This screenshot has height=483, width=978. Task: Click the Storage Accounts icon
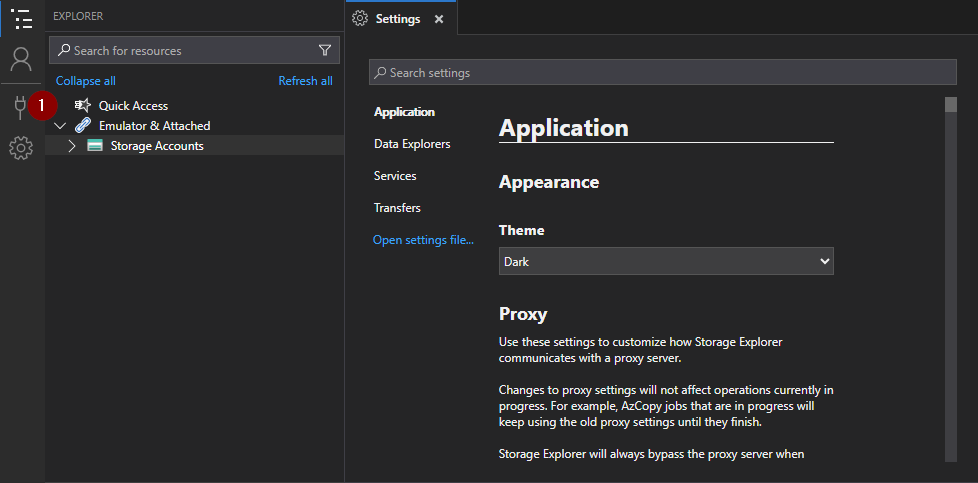tap(95, 146)
